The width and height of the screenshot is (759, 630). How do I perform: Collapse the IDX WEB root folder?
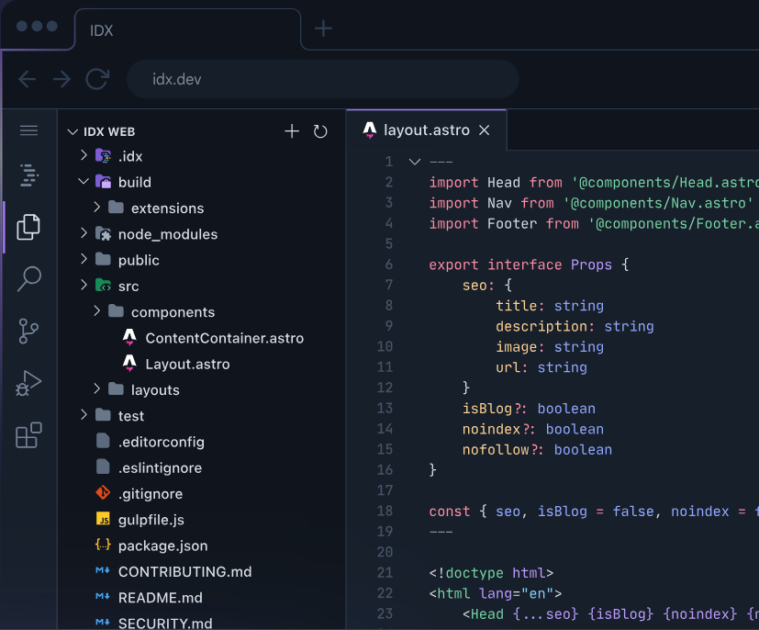[72, 132]
